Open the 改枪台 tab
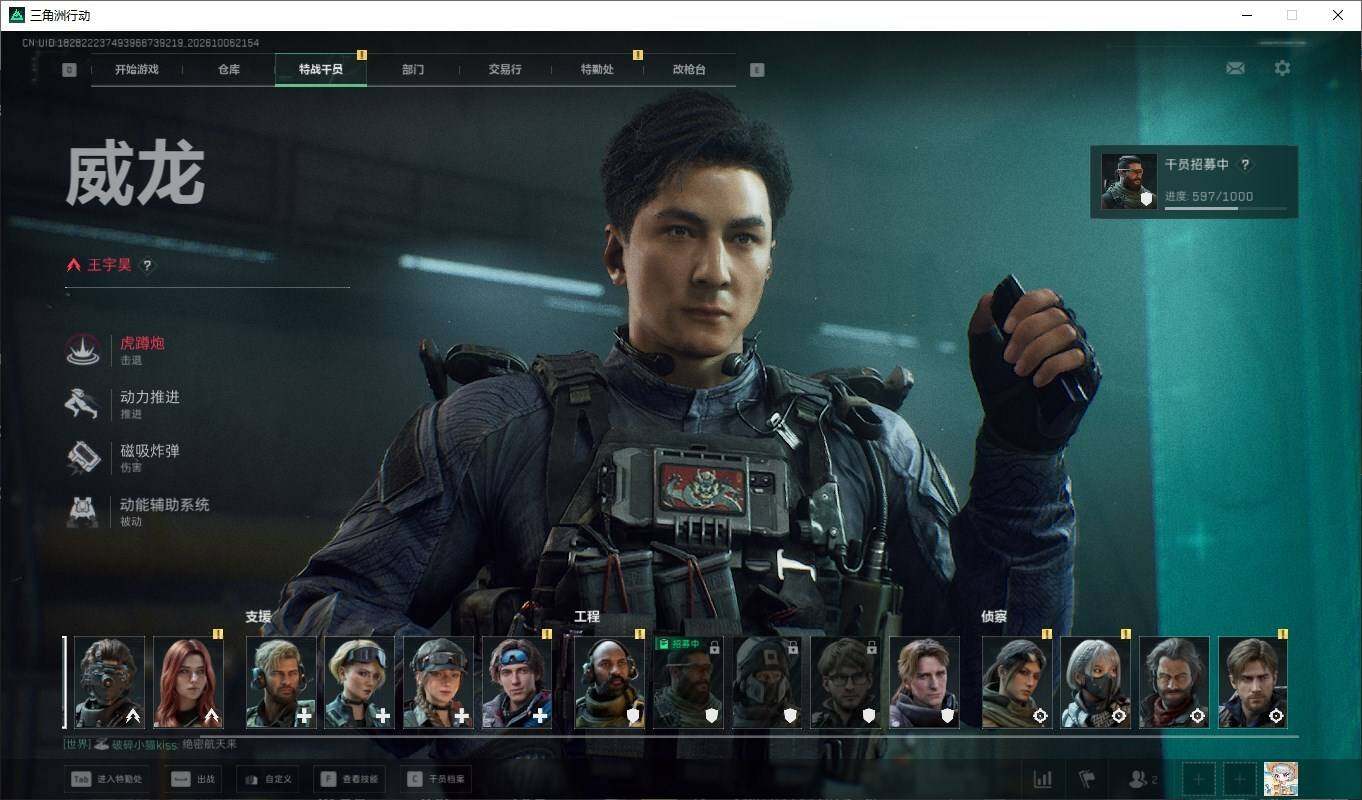This screenshot has width=1362, height=800. click(x=689, y=70)
